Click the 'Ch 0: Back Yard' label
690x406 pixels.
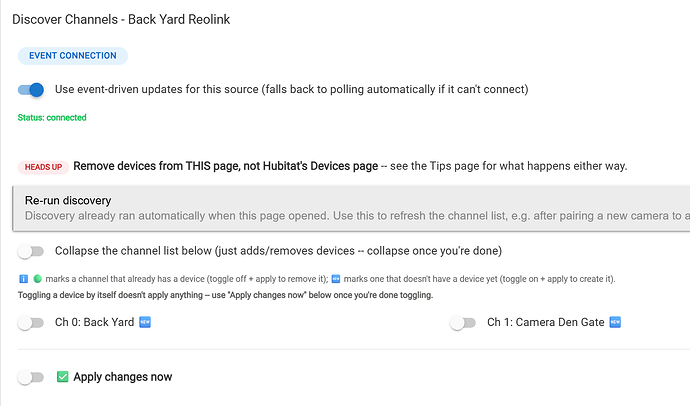[x=95, y=322]
